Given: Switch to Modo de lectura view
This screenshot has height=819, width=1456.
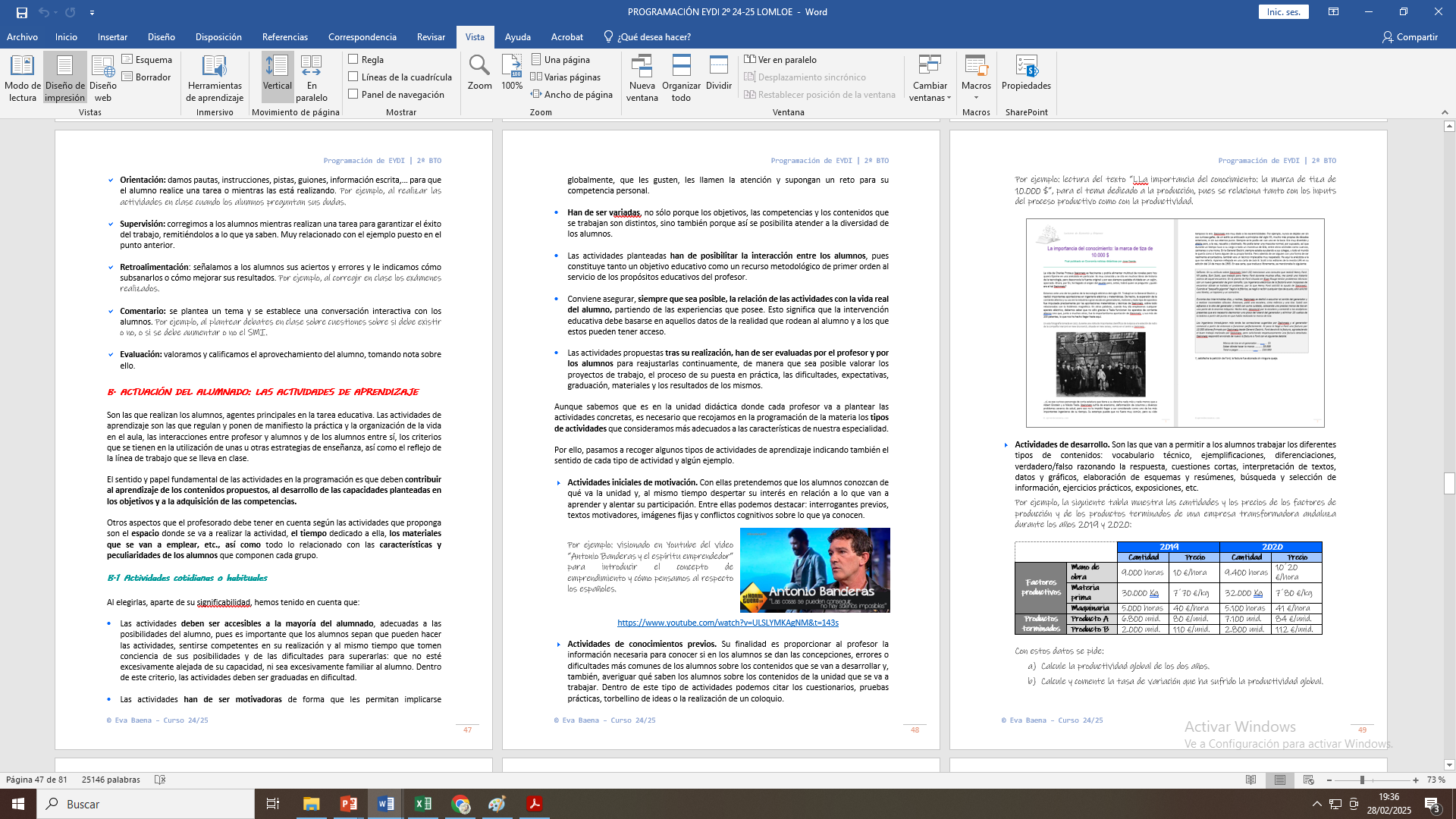Looking at the screenshot, I should click(x=22, y=77).
